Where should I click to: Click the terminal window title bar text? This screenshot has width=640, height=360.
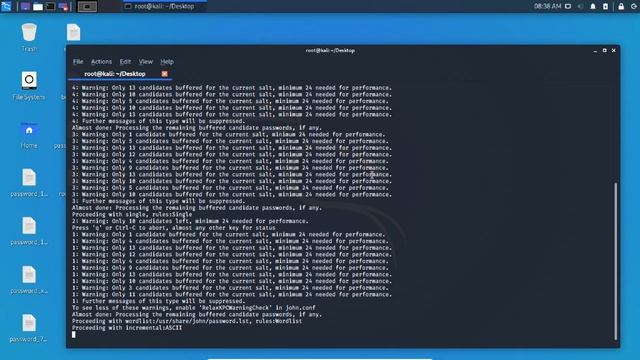point(330,51)
